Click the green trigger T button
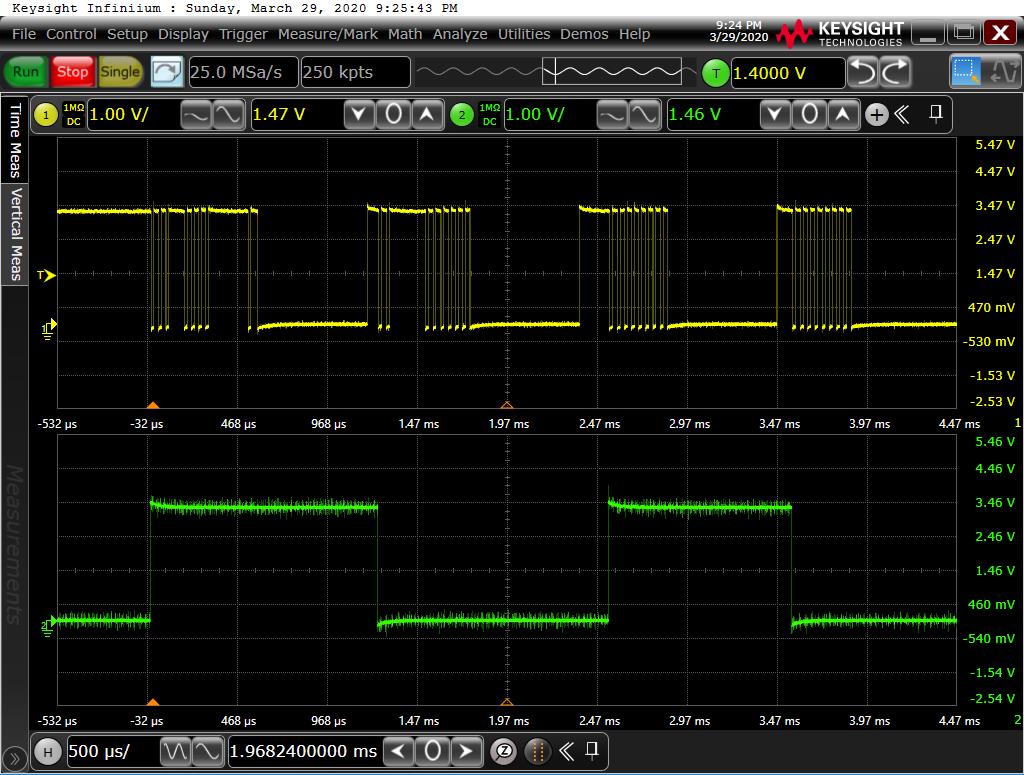Screen dimensions: 1024x775 (715, 73)
